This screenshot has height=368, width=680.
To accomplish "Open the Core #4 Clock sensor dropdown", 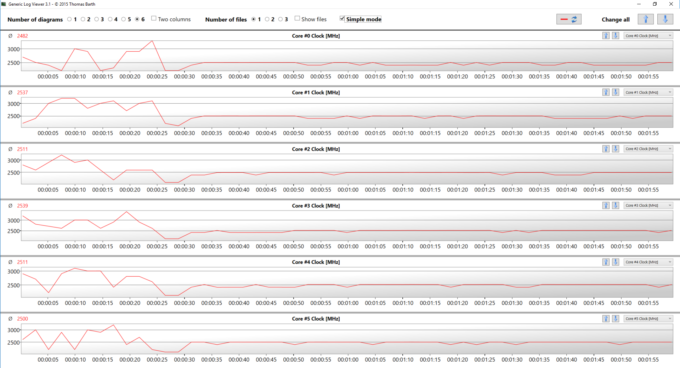I will click(x=648, y=262).
